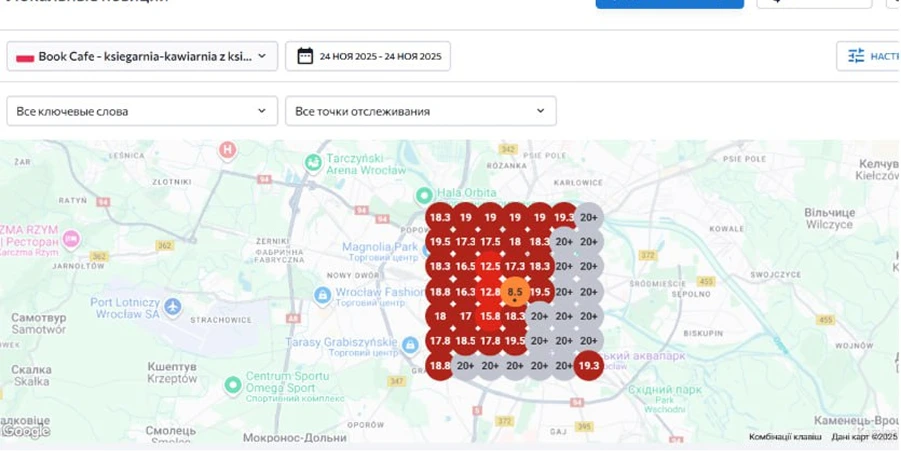Screen dimensions: 902x451
Task: Click the Tarasy Grabiszyńskie shopping icon
Action: (x=410, y=345)
